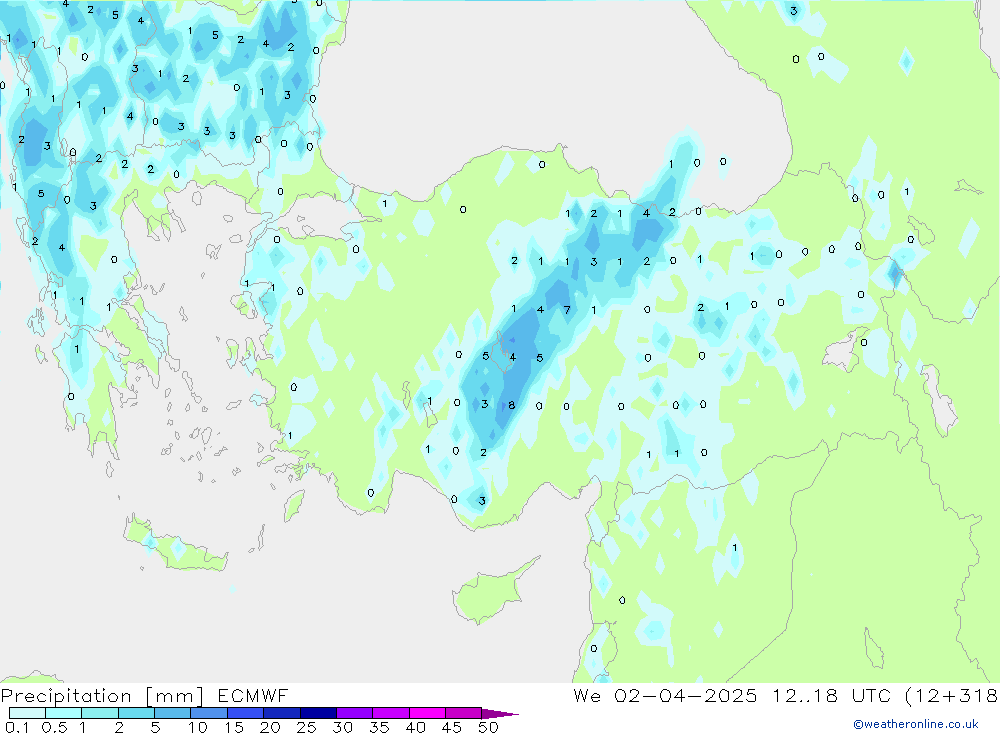Click the '20' legend scale label

pyautogui.click(x=270, y=727)
